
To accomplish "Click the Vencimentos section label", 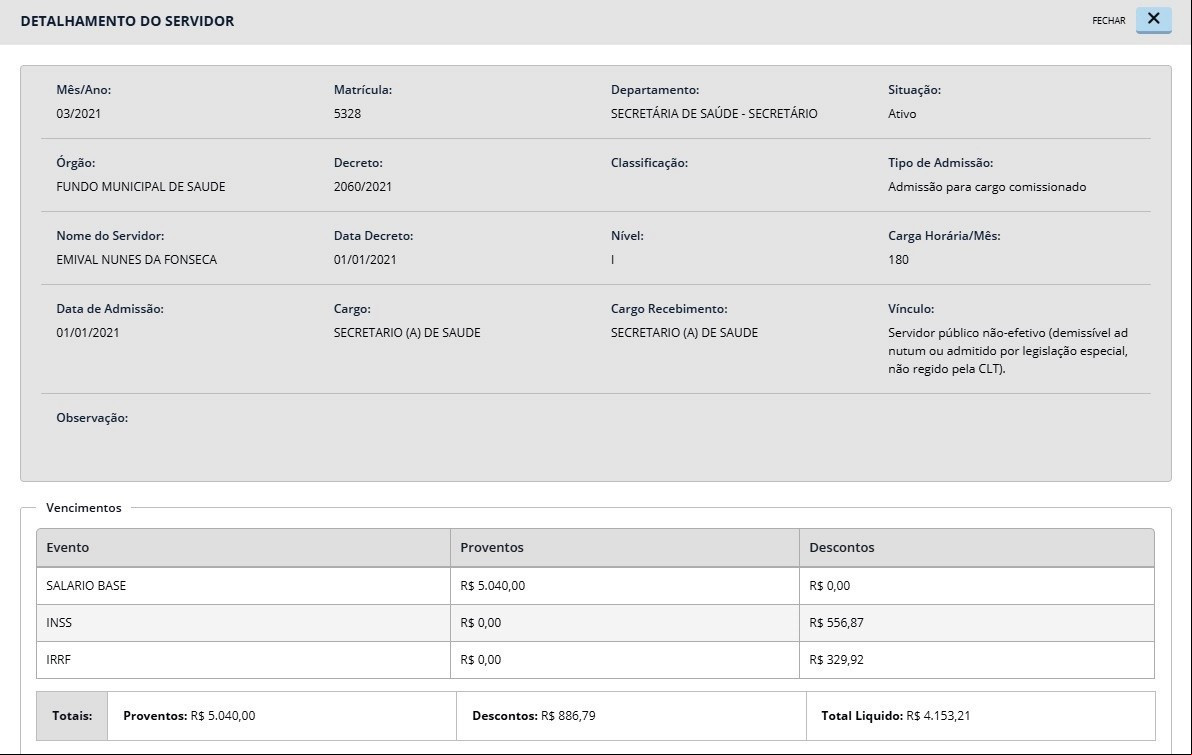I will [x=84, y=508].
